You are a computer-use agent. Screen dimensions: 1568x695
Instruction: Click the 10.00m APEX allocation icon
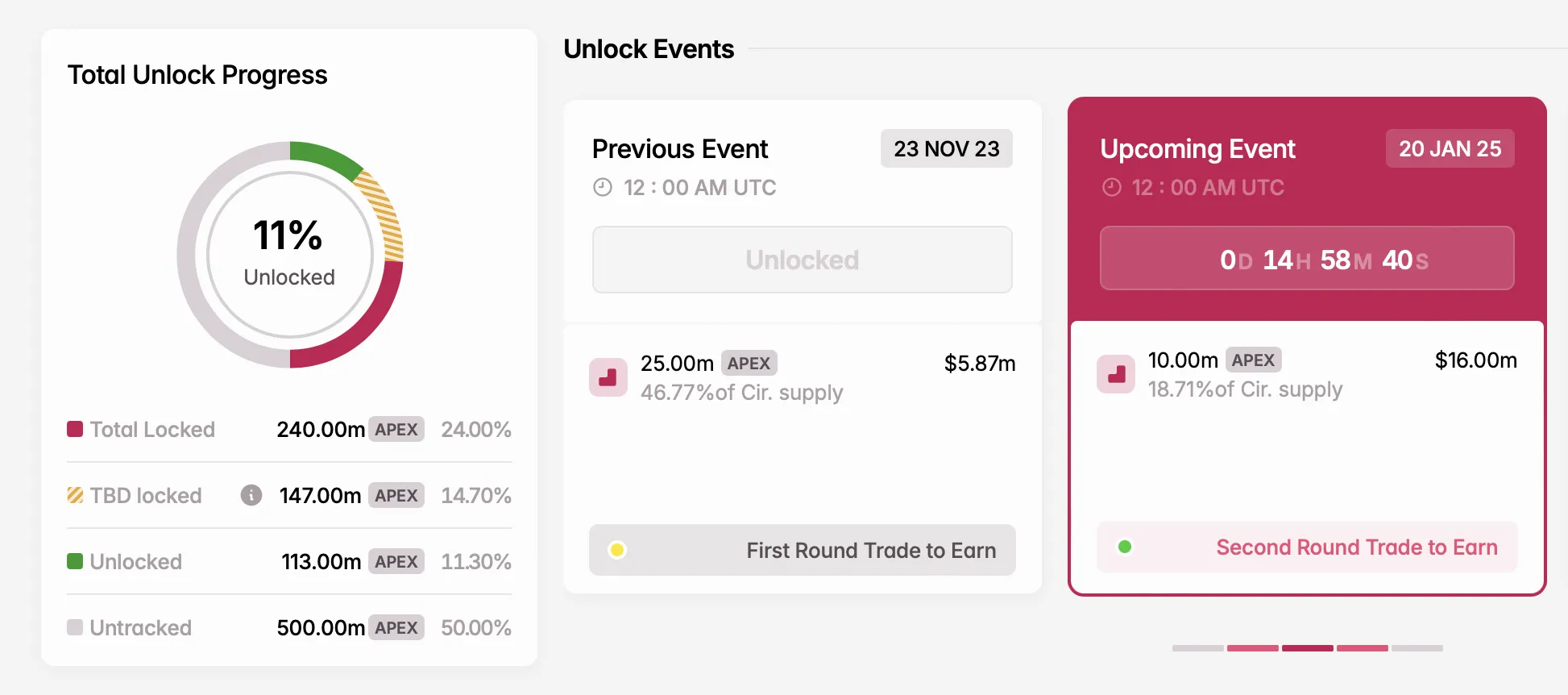[x=1116, y=374]
